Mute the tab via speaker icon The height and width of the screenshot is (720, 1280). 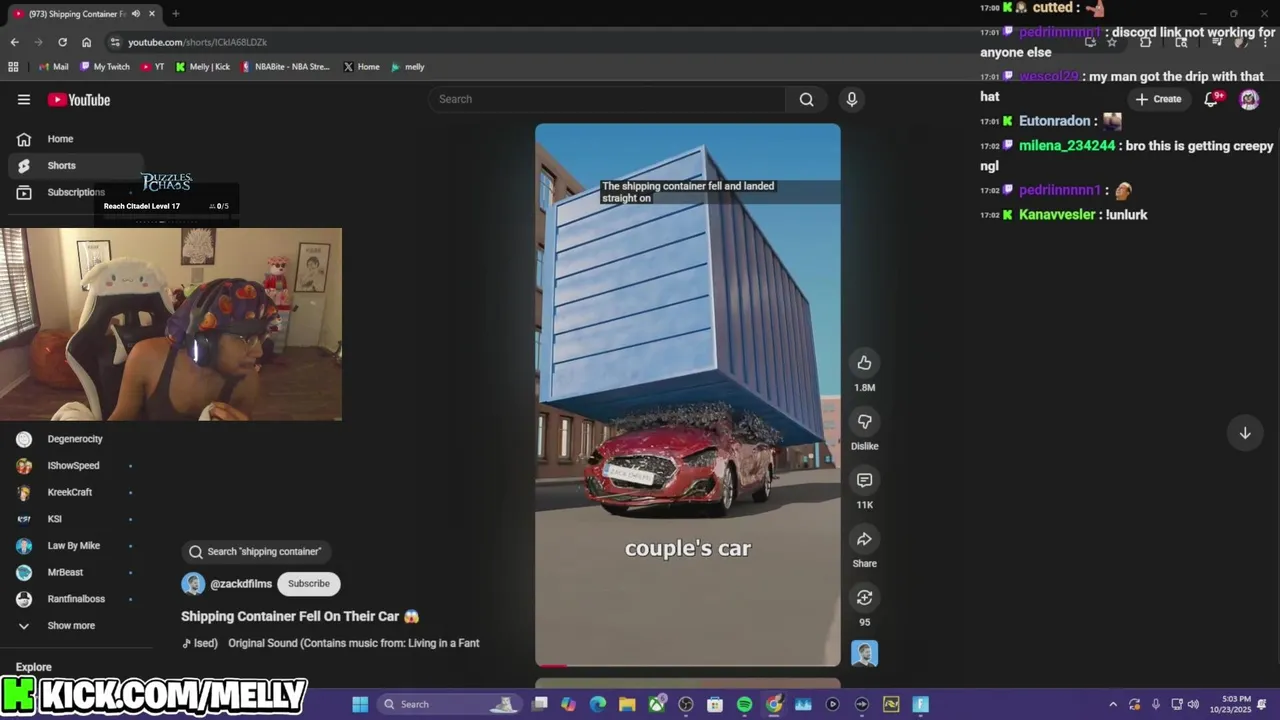click(135, 14)
